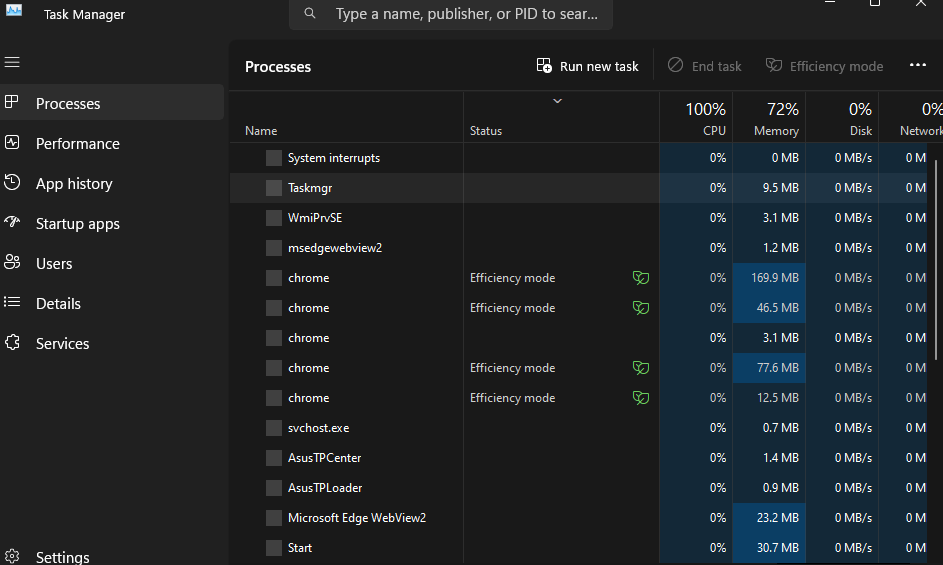Click the Settings gear icon

point(12,556)
